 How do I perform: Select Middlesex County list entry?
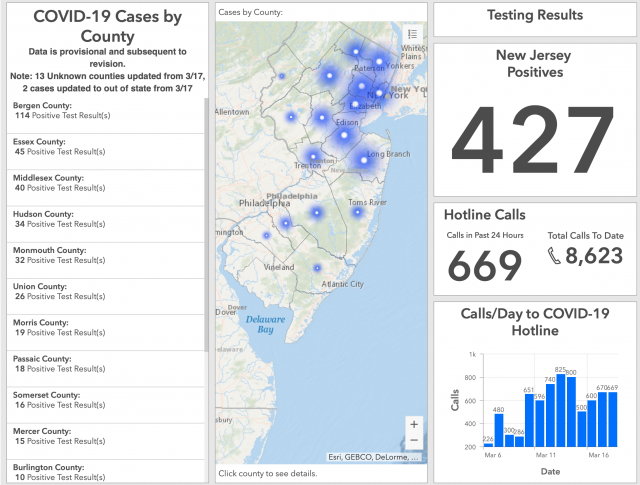point(105,182)
